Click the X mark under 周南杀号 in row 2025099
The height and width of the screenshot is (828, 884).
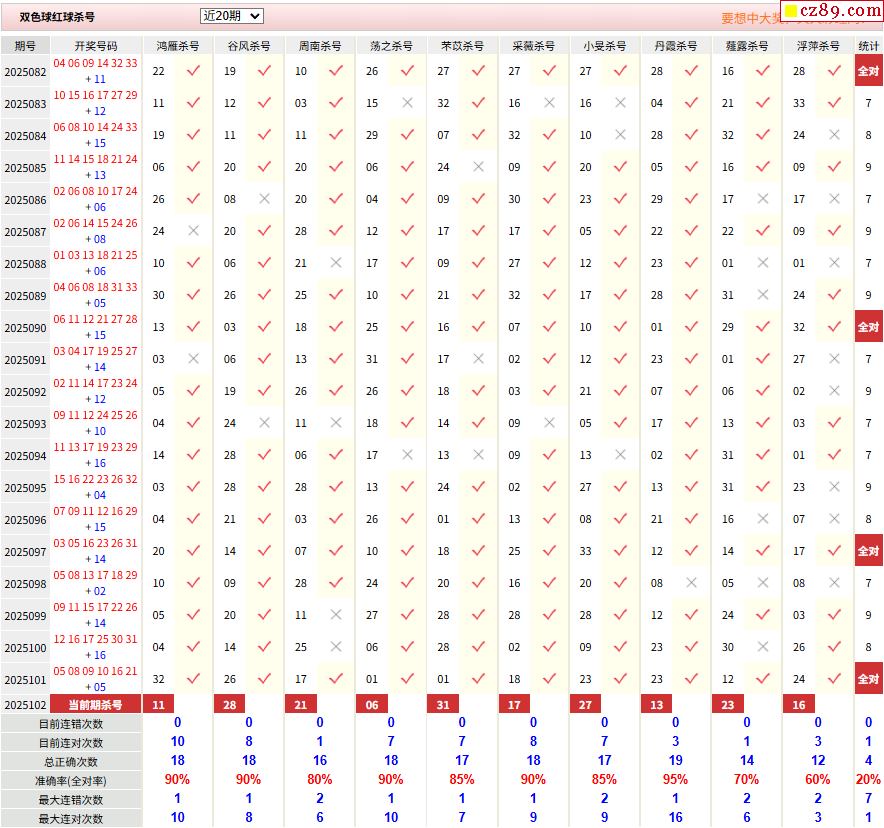(x=336, y=614)
